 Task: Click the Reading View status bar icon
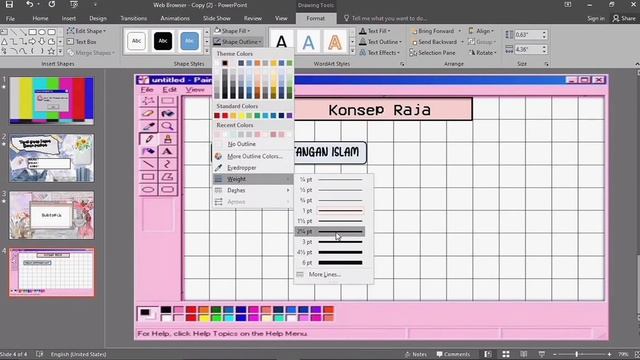524,354
